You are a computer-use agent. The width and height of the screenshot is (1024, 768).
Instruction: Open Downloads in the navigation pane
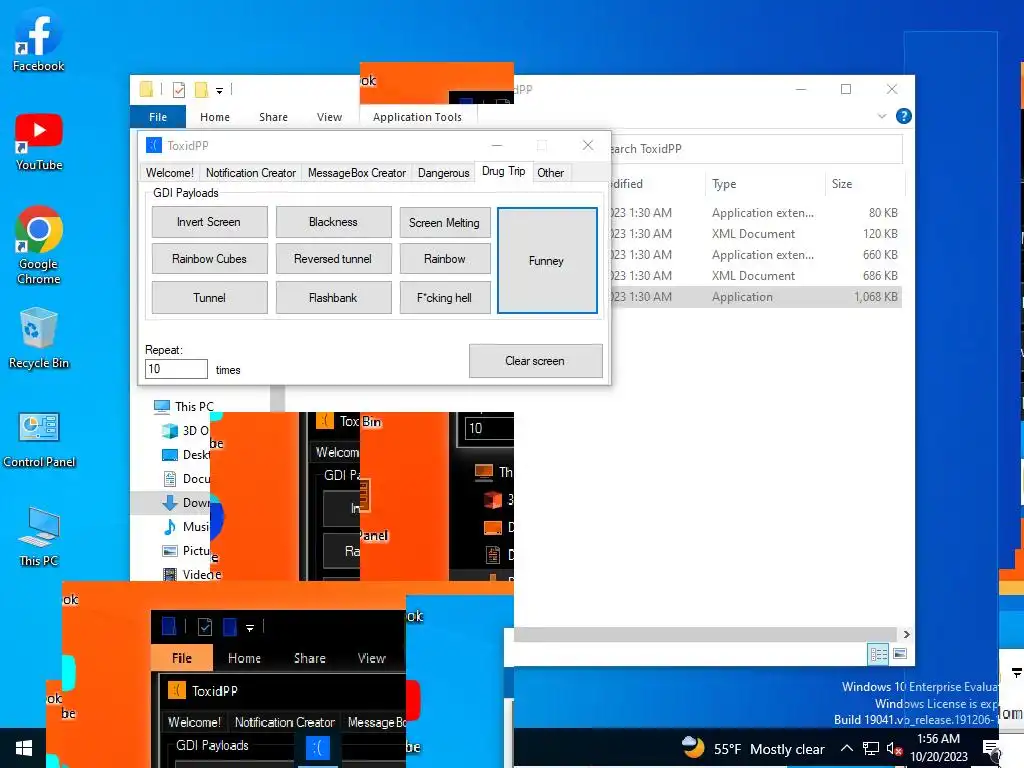(x=185, y=502)
